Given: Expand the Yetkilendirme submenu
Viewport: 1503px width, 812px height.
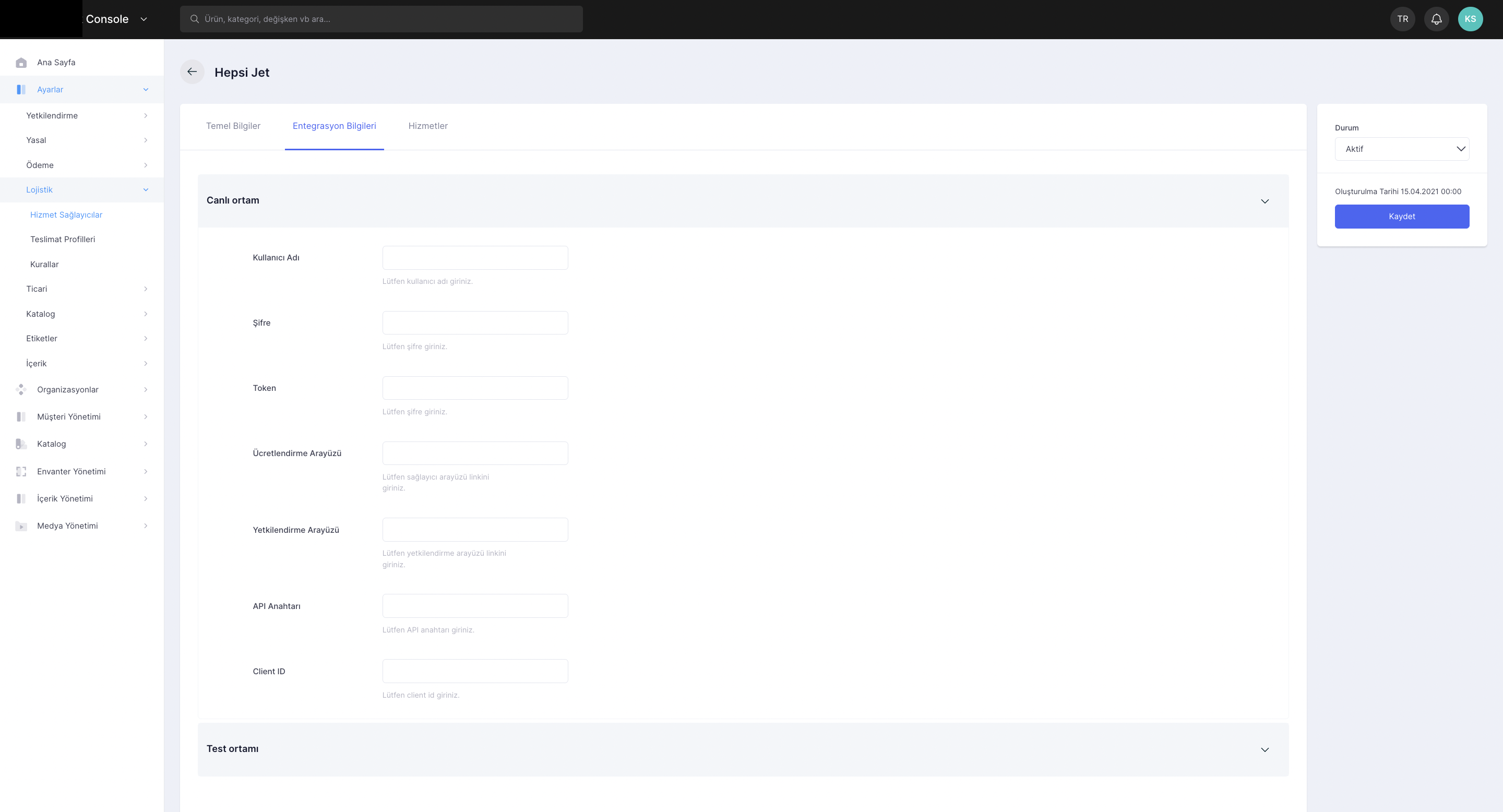Looking at the screenshot, I should pos(146,115).
